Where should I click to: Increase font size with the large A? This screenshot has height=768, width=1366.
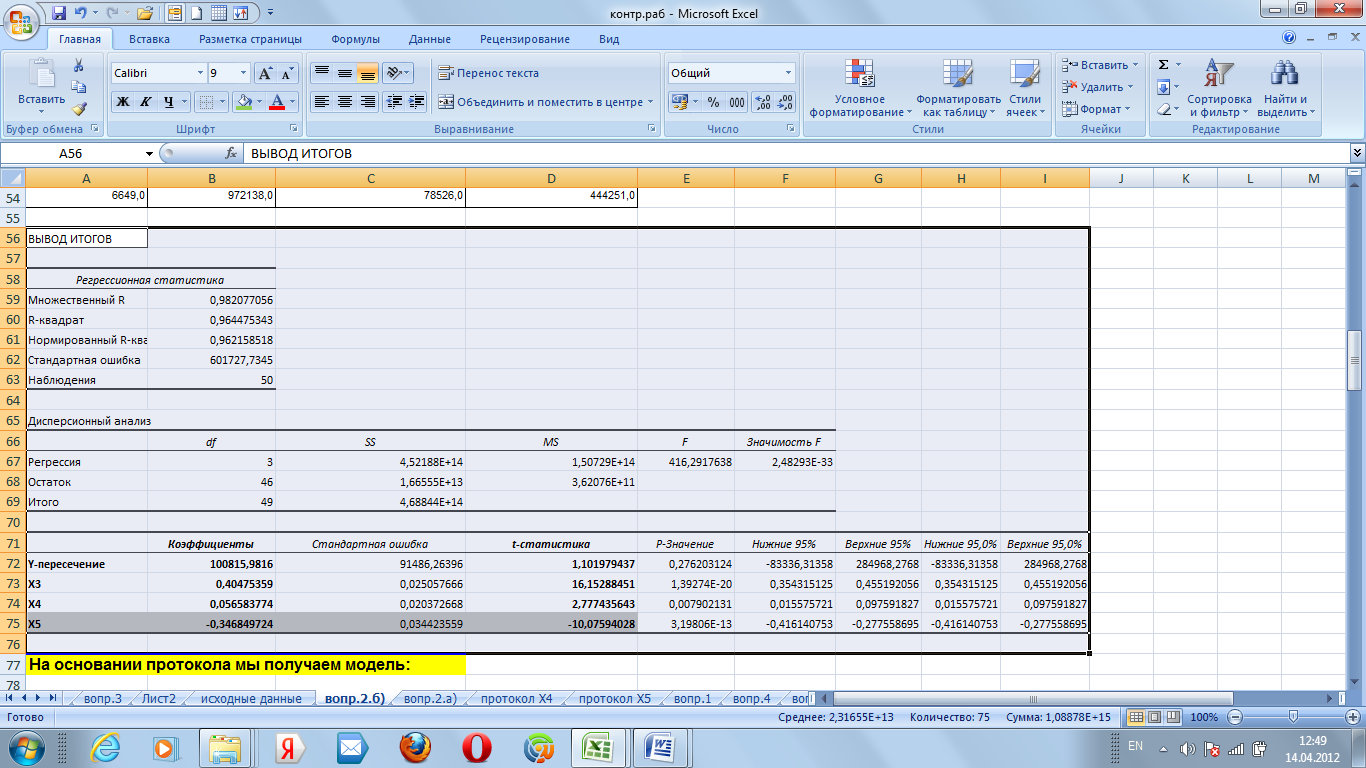coord(264,73)
